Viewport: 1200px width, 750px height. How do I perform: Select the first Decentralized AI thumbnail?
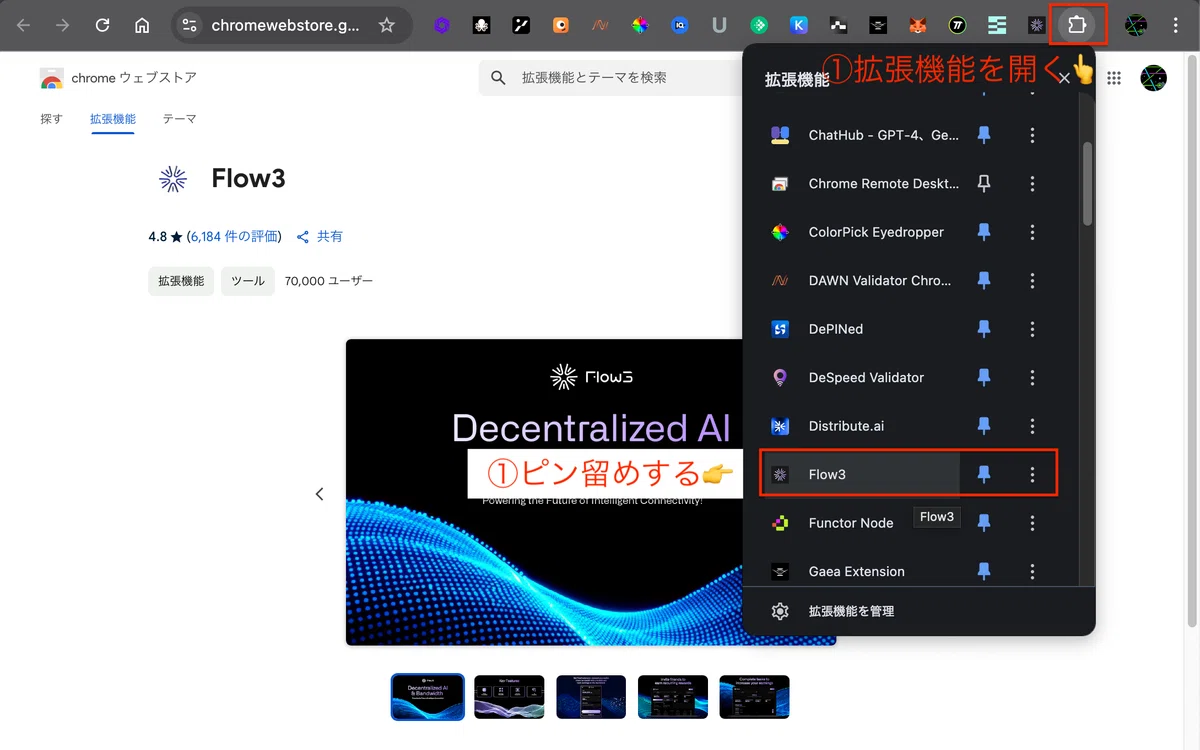coord(428,697)
